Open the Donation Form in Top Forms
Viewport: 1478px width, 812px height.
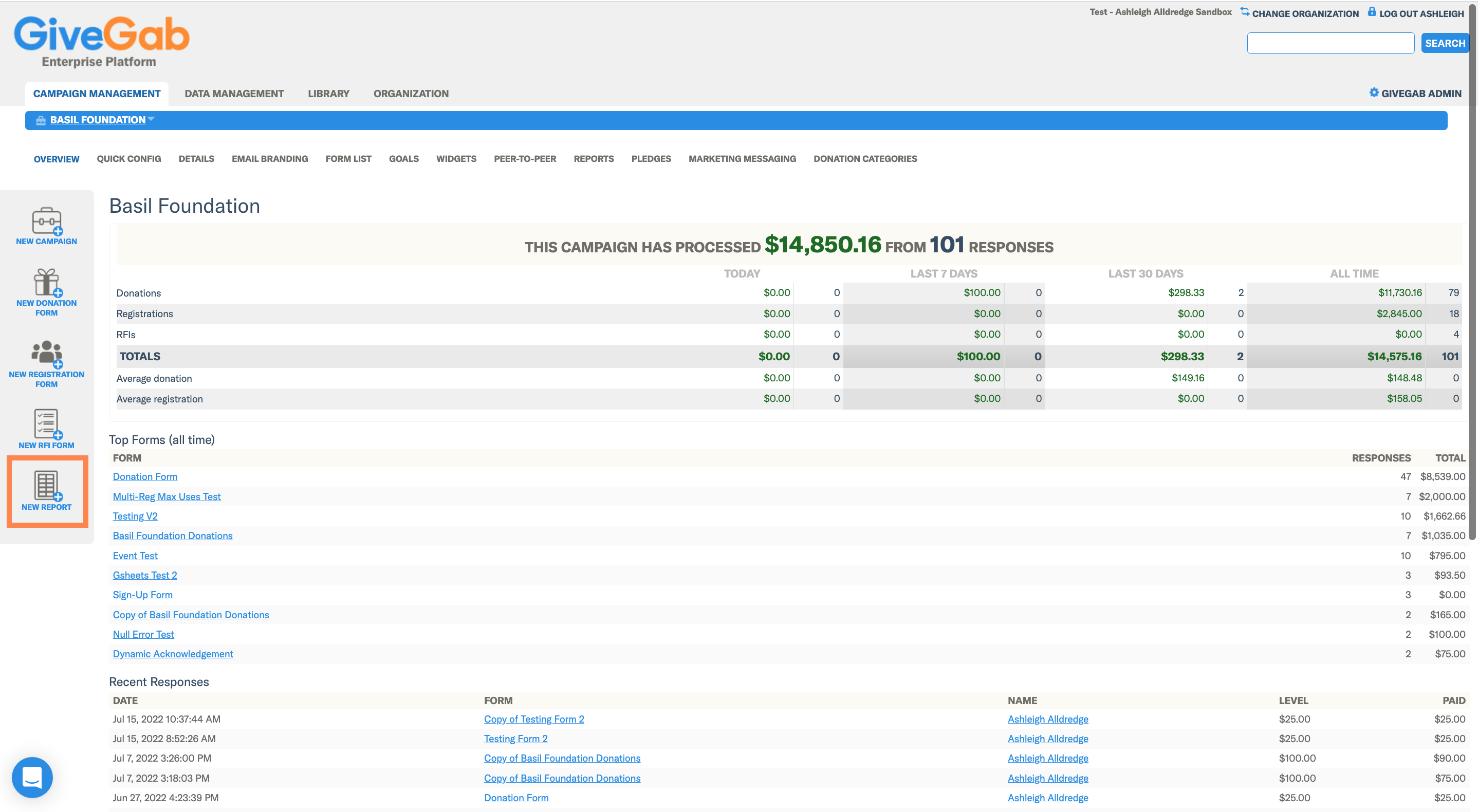point(145,476)
